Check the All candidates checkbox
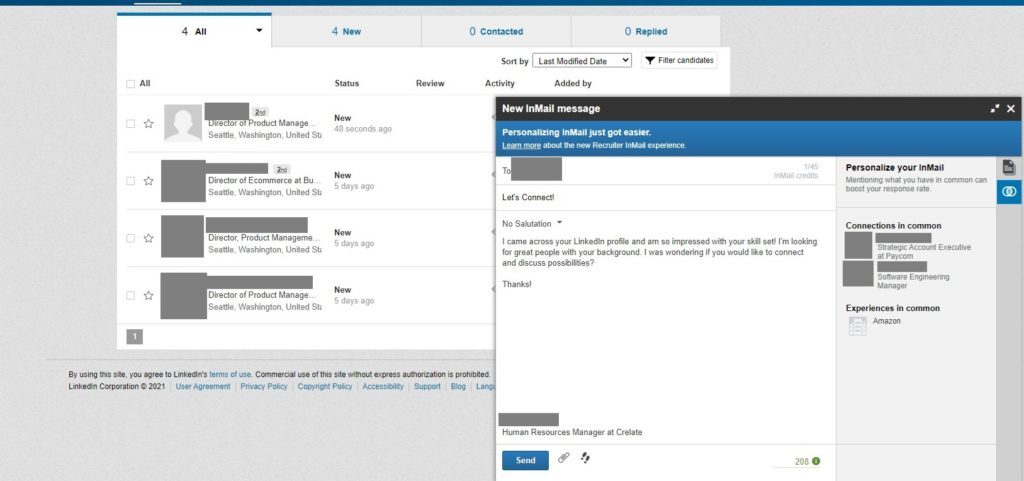The height and width of the screenshot is (481, 1024). [x=131, y=84]
